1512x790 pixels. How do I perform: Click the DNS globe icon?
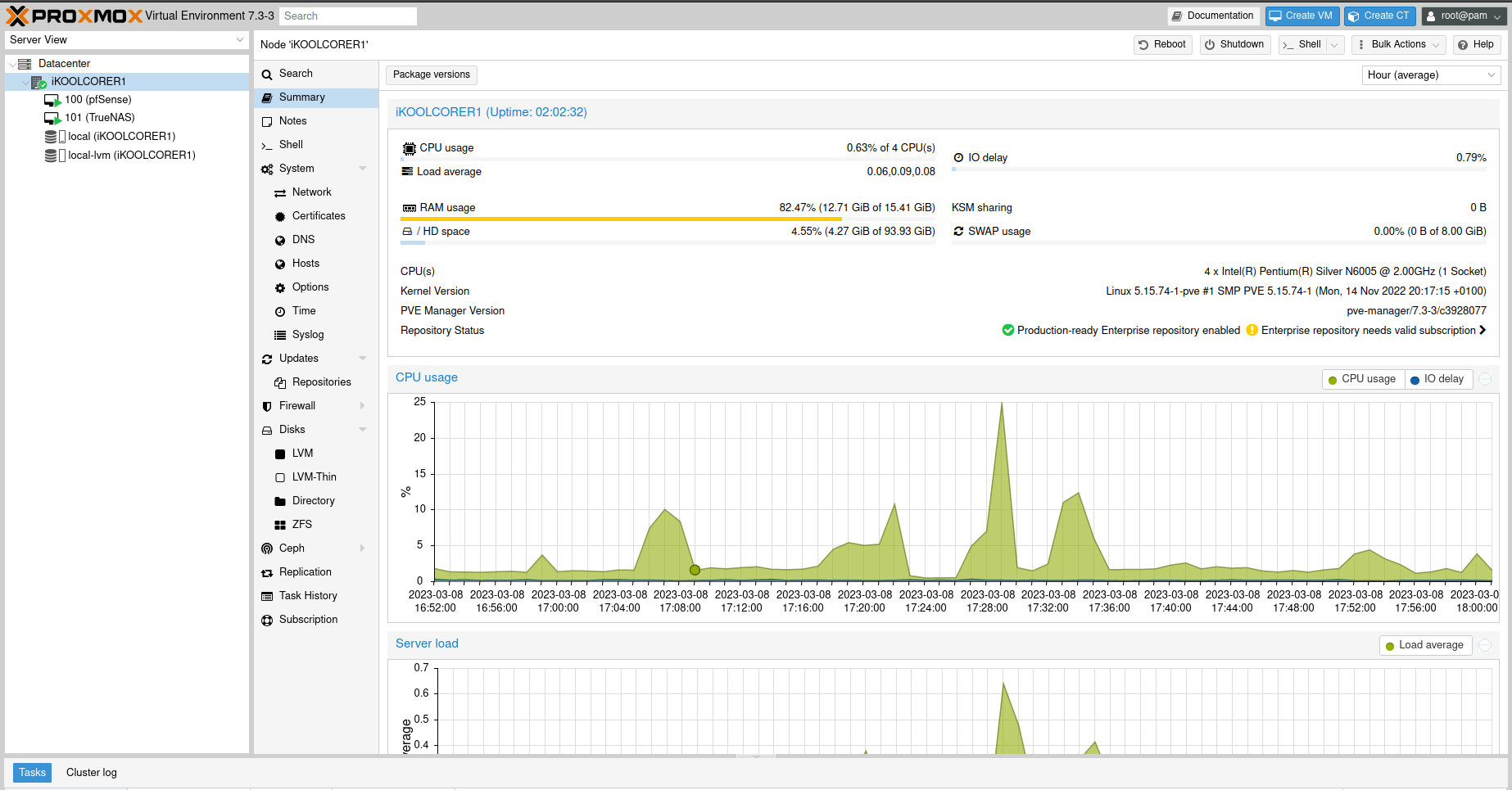point(280,241)
